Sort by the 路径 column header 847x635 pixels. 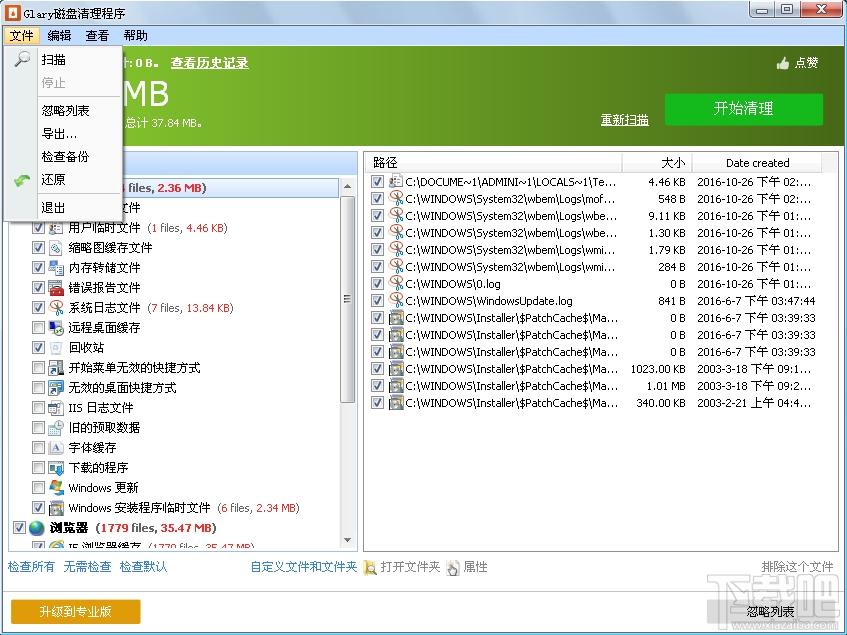tap(494, 163)
